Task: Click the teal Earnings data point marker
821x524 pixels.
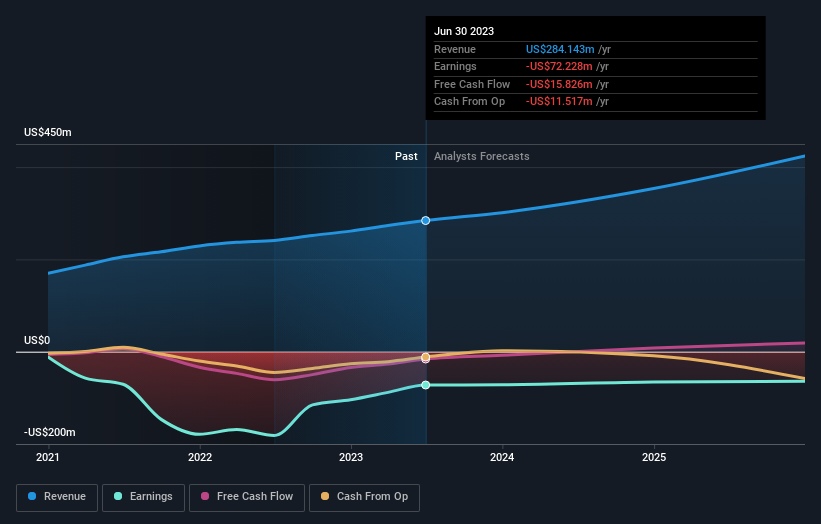Action: tap(426, 385)
